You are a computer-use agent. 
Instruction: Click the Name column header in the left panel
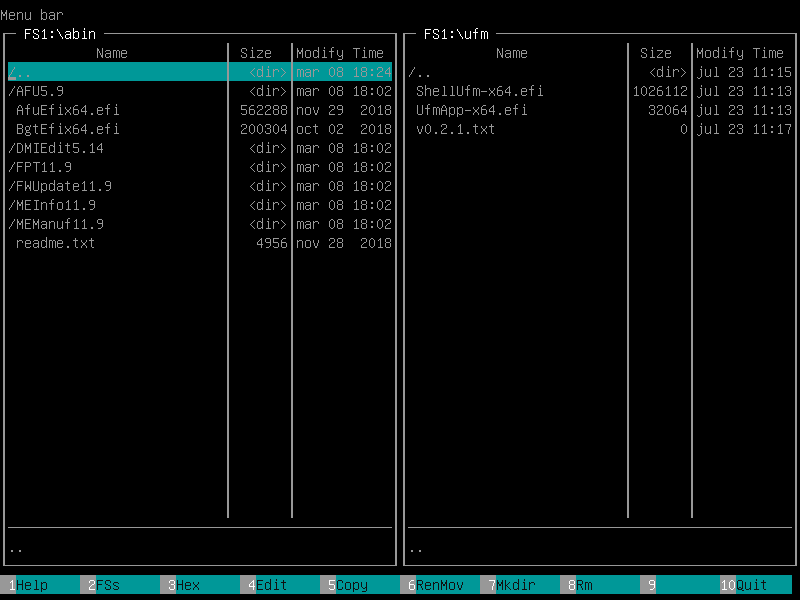click(x=111, y=53)
